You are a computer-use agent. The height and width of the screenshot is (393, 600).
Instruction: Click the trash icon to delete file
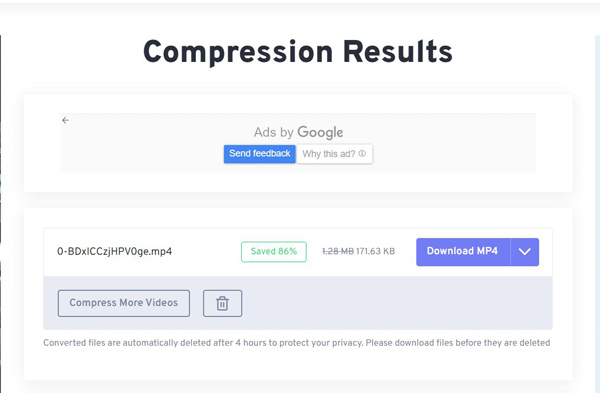click(x=222, y=303)
